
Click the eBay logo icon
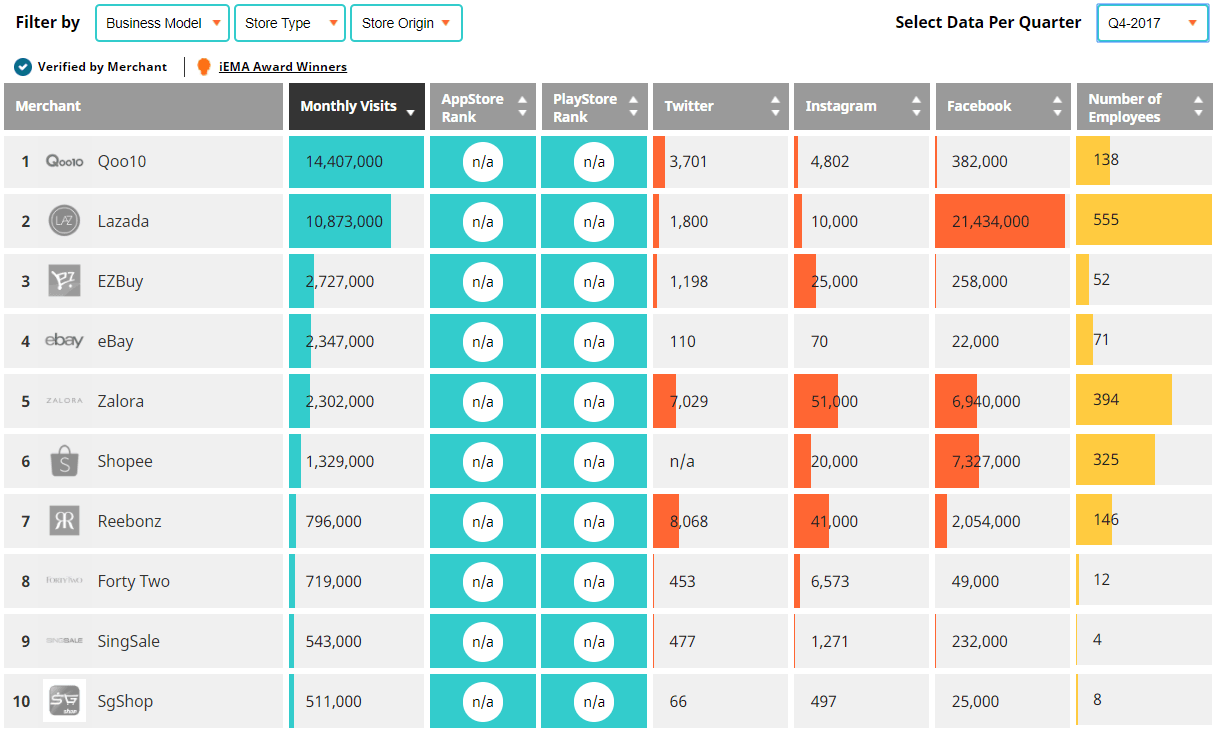(64, 341)
